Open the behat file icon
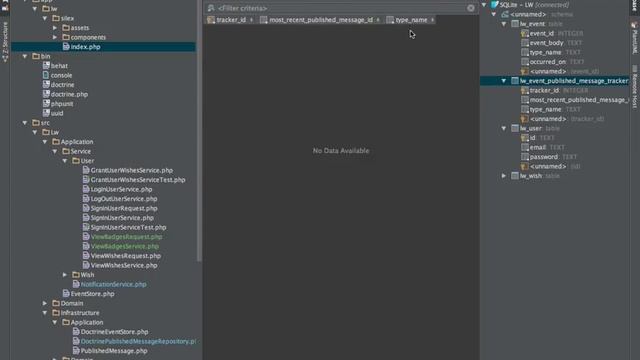This screenshot has height=360, width=640. pyautogui.click(x=46, y=66)
